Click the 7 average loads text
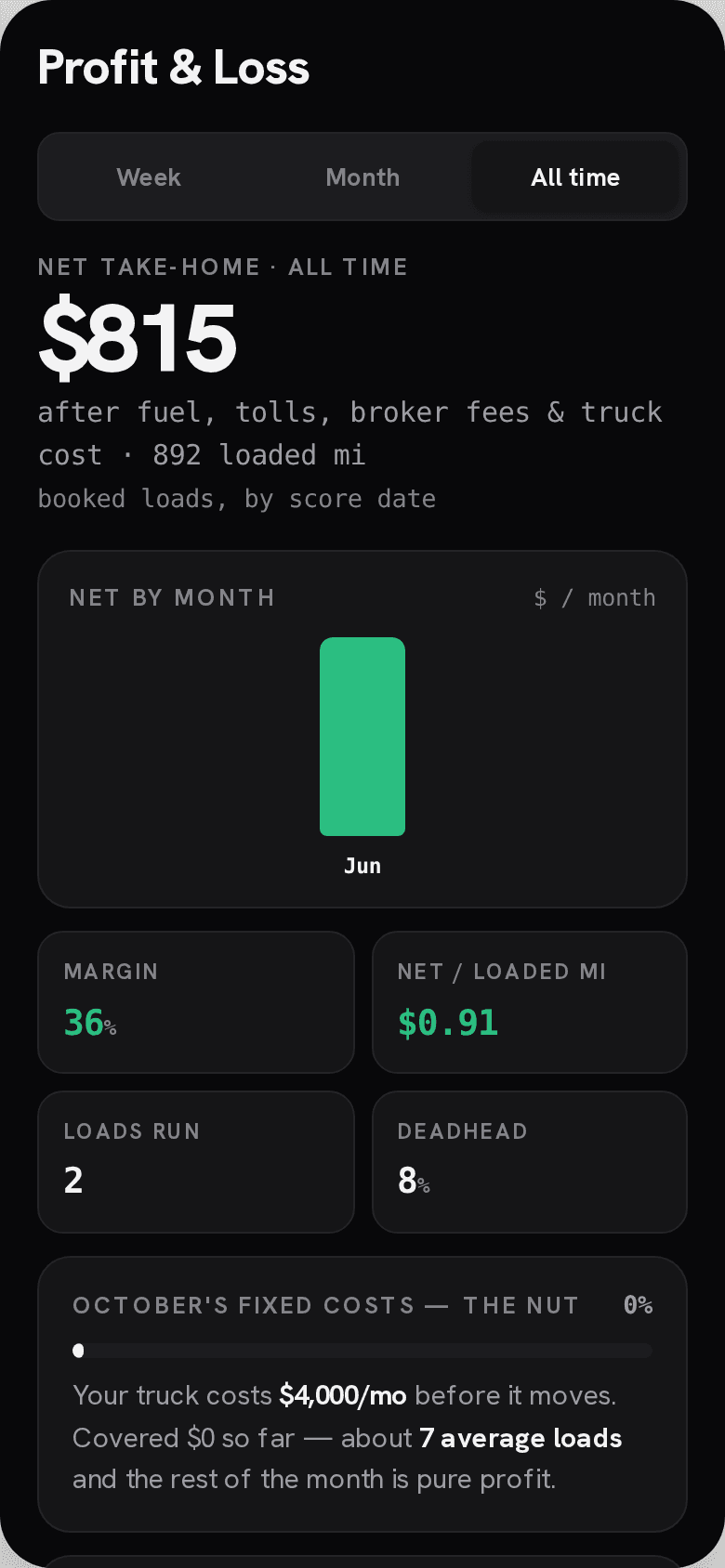This screenshot has width=725, height=1568. click(x=521, y=1438)
